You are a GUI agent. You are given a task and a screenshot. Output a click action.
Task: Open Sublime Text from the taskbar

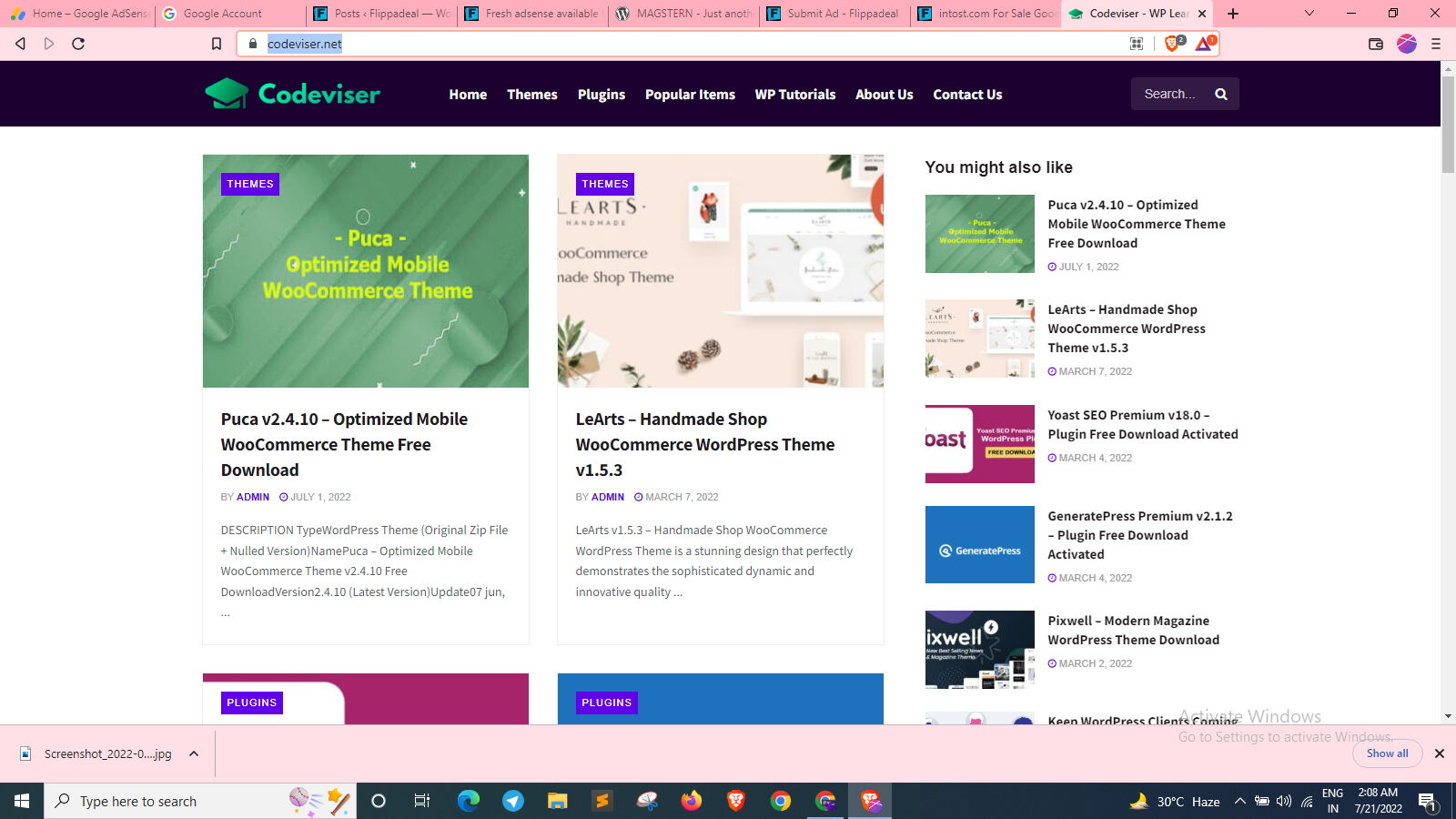(602, 801)
